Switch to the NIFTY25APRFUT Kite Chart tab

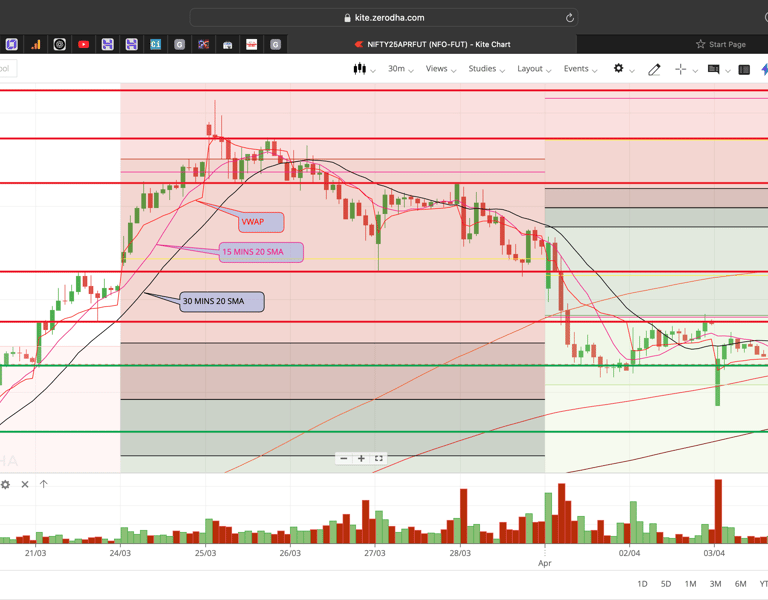pos(432,44)
